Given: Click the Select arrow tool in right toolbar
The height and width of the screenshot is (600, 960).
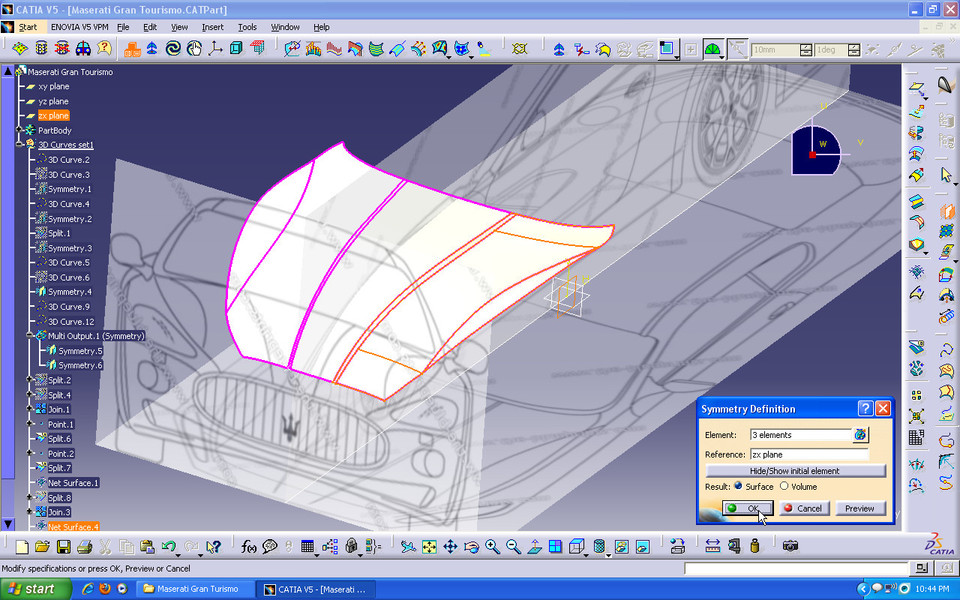Looking at the screenshot, I should 947,176.
